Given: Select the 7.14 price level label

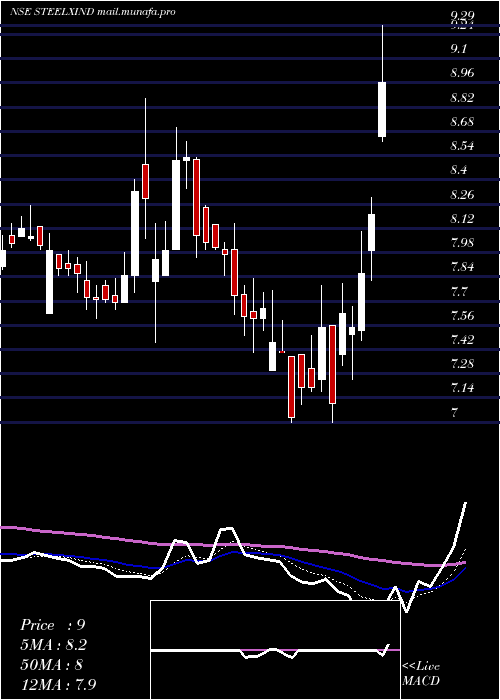Looking at the screenshot, I should click(x=462, y=388).
